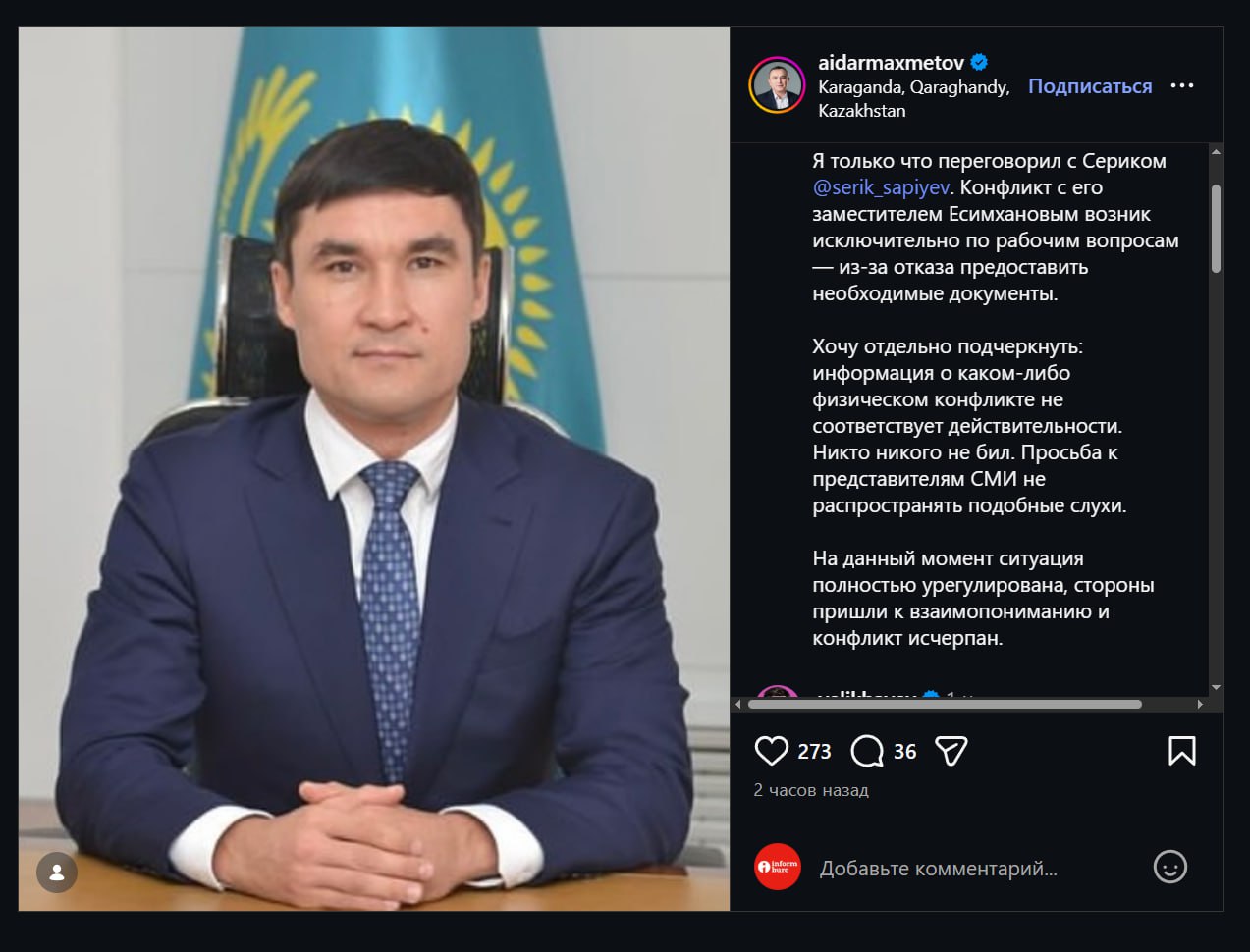Screen dimensions: 1250x952
Task: Click the horizontal scrollbar left arrow
Action: 738,704
